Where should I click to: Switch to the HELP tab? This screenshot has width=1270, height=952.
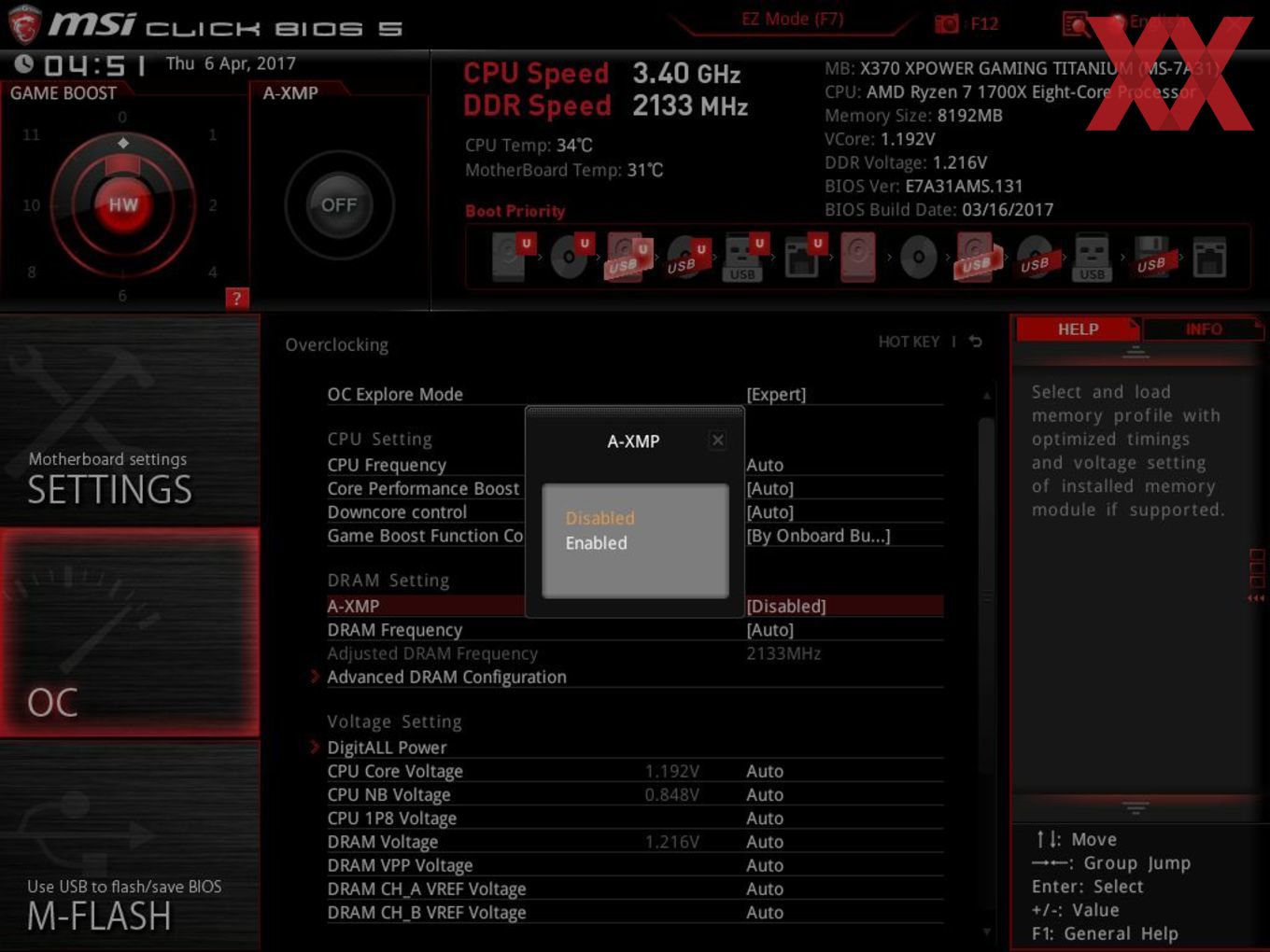coord(1078,329)
